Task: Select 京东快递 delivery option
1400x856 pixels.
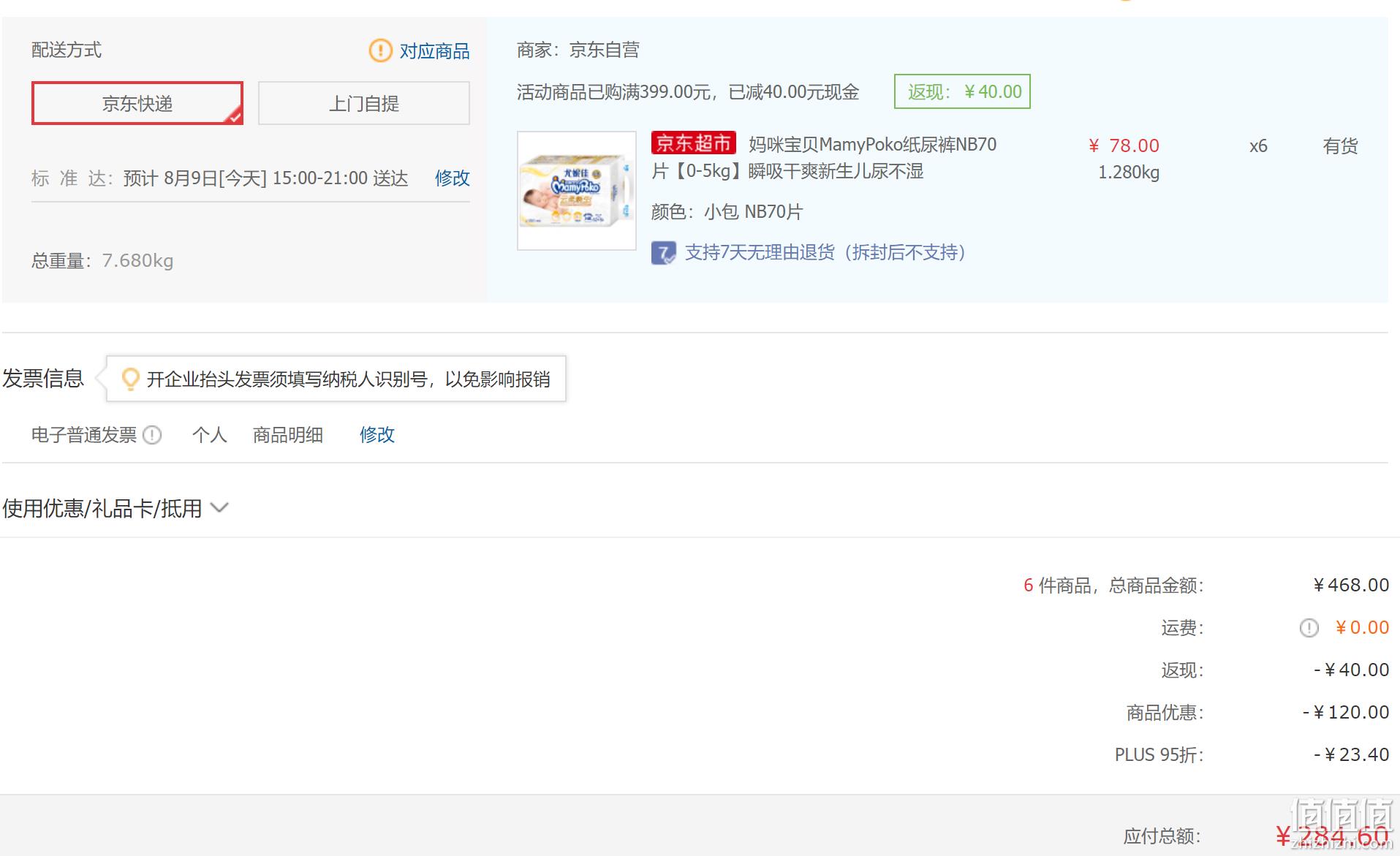Action: click(x=137, y=103)
